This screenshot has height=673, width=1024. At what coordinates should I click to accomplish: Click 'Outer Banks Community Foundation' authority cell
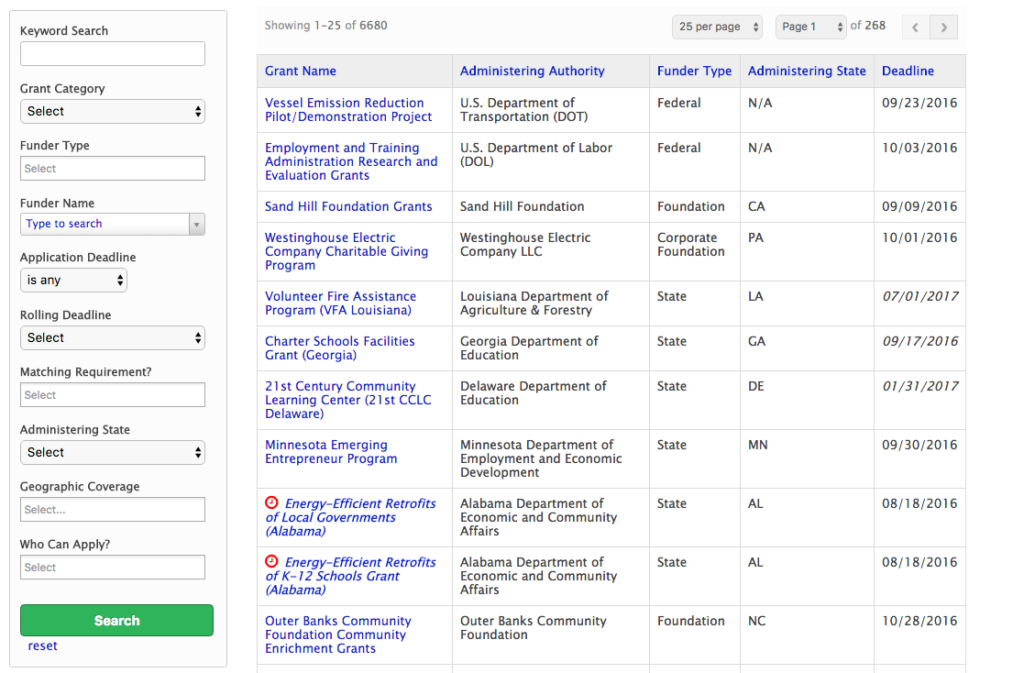click(533, 627)
